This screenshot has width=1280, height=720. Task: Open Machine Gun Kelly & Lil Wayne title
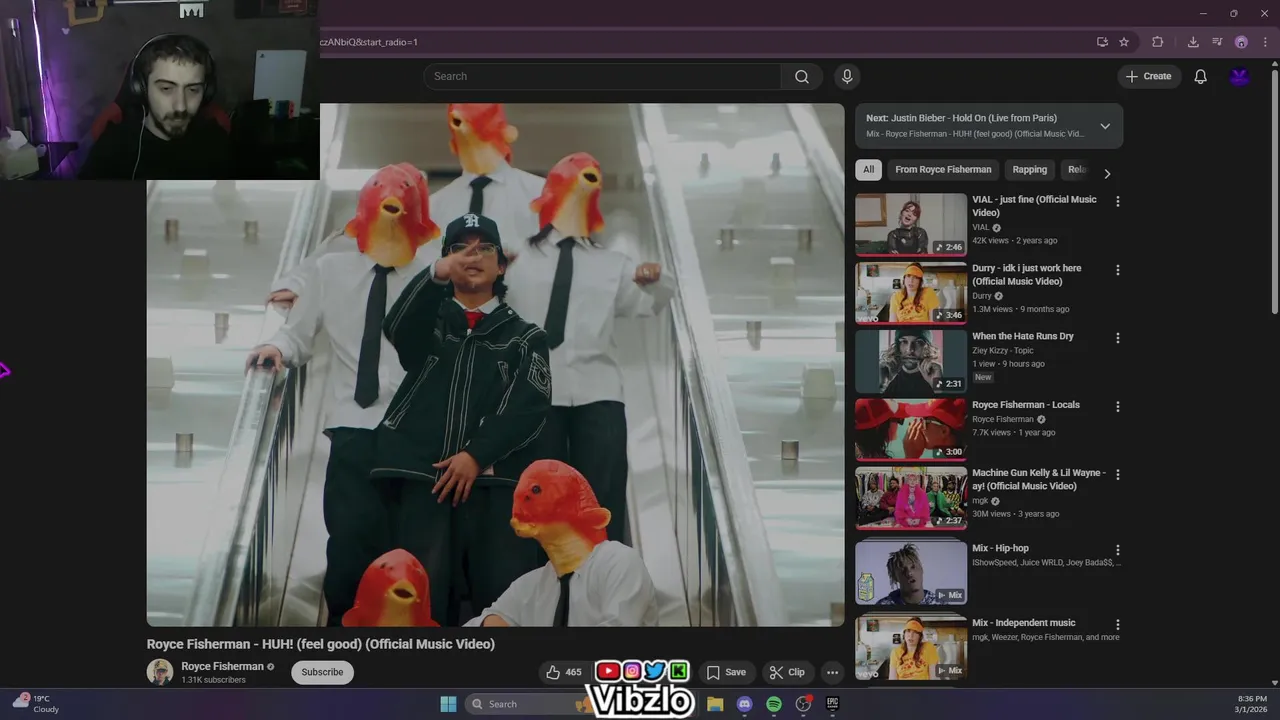click(x=1039, y=480)
